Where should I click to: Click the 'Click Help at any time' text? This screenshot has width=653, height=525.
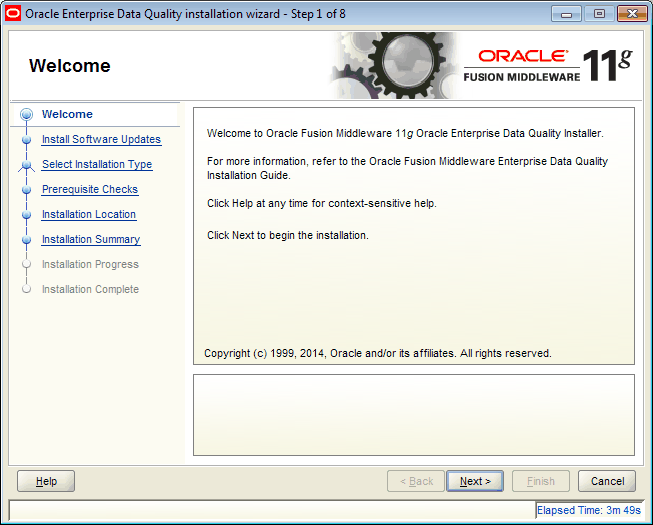coord(322,204)
